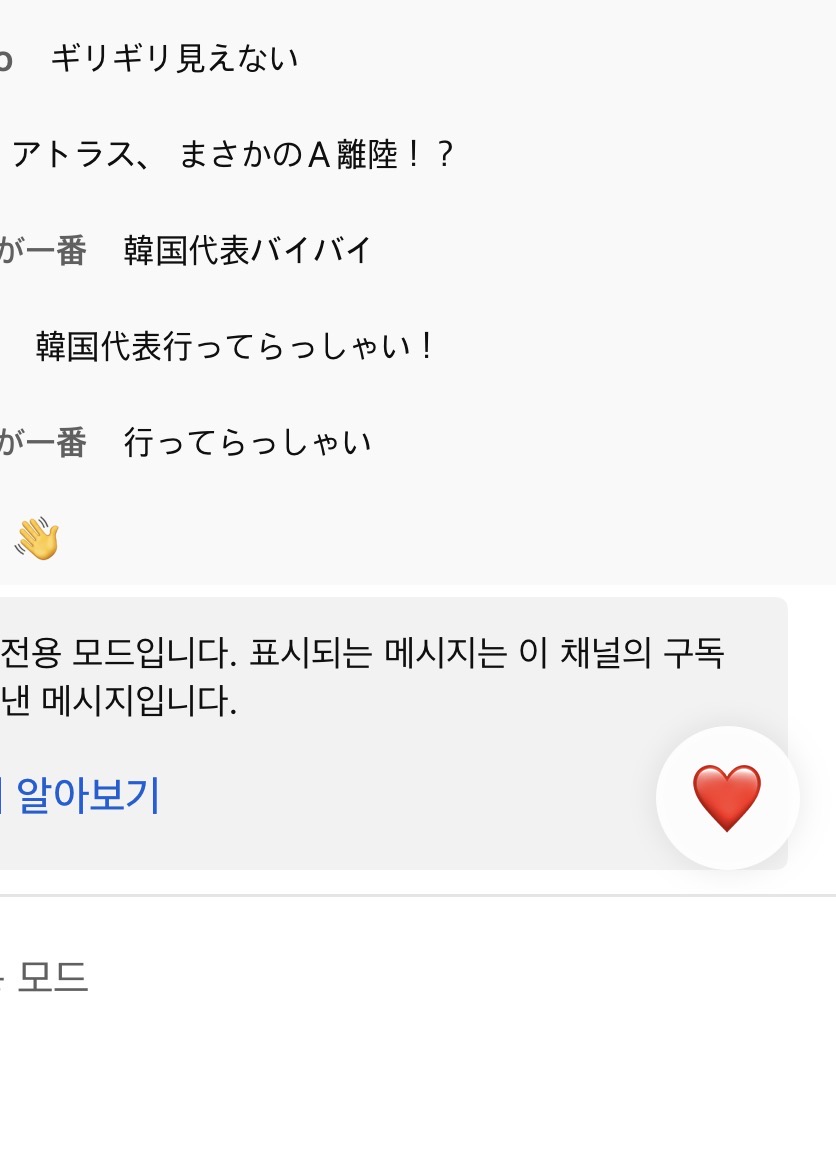Click the 韓国代表バイバイ chat message
The height and width of the screenshot is (1164, 836).
pyautogui.click(x=247, y=250)
